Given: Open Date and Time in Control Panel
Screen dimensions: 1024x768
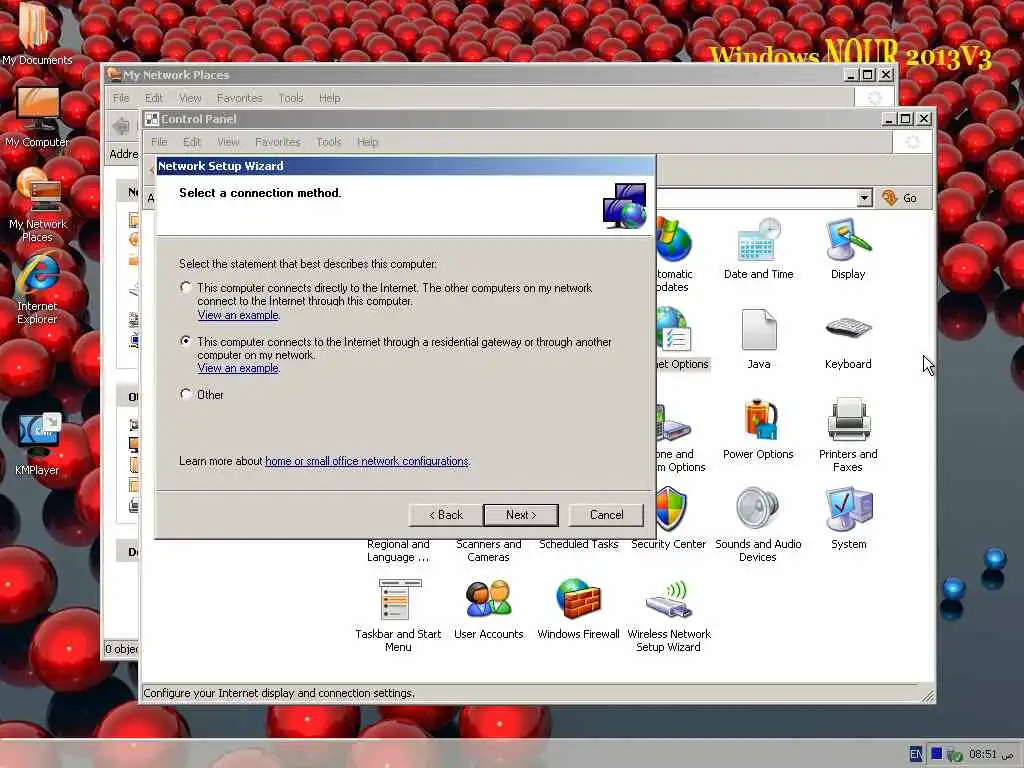Looking at the screenshot, I should [x=758, y=249].
